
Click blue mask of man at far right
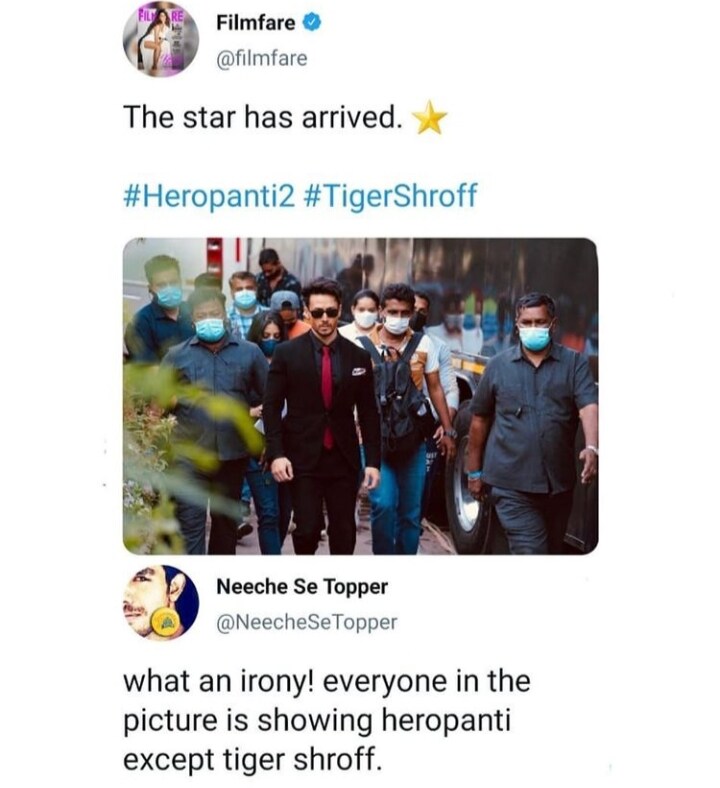coord(534,338)
